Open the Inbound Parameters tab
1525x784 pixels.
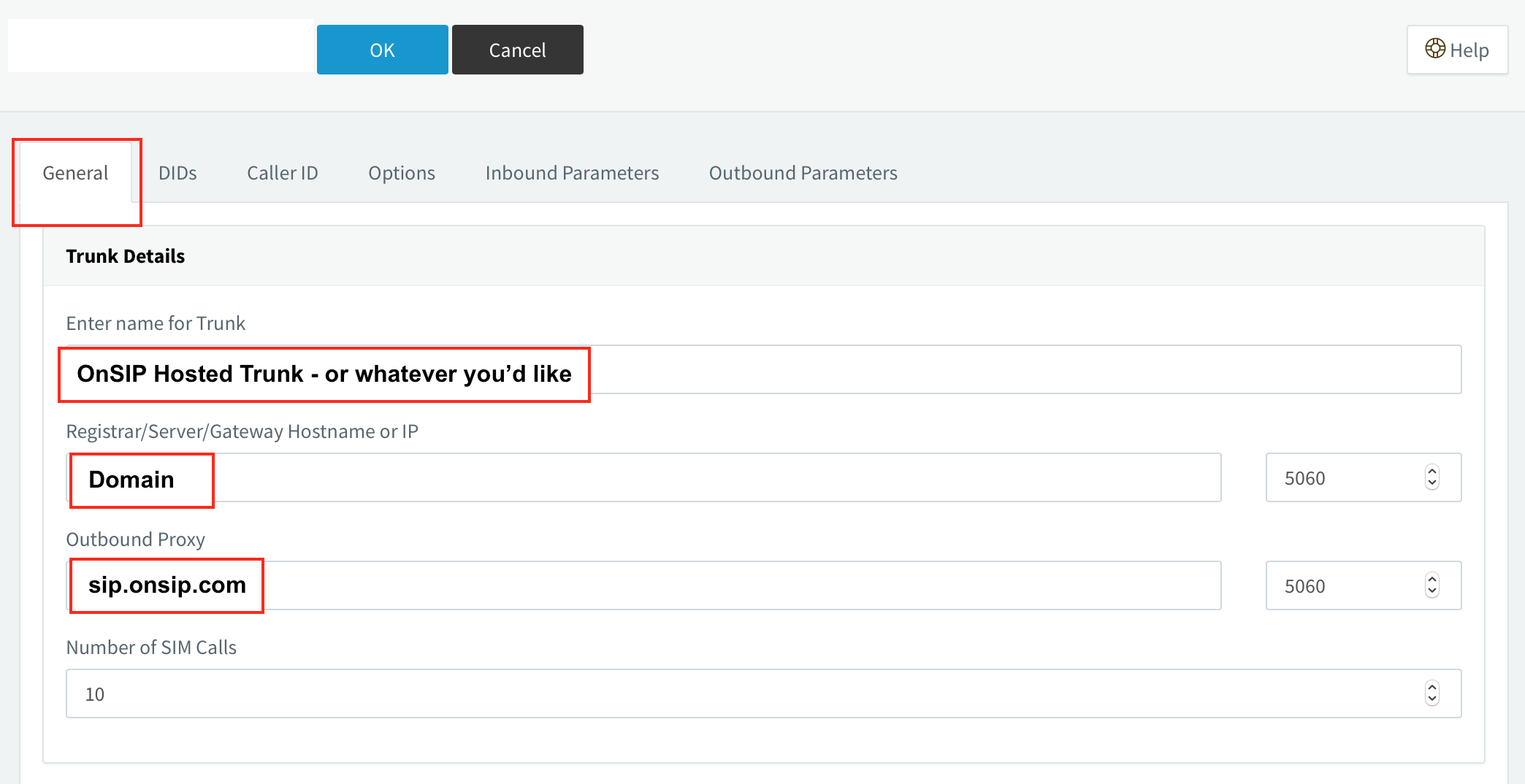(572, 173)
